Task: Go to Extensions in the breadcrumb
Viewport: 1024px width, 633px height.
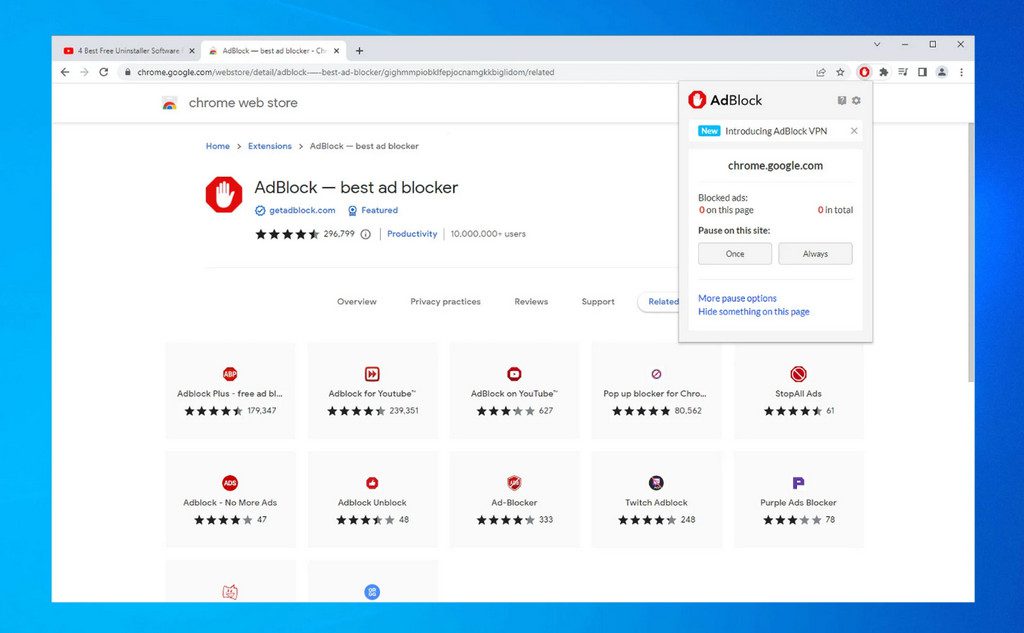Action: coord(270,146)
